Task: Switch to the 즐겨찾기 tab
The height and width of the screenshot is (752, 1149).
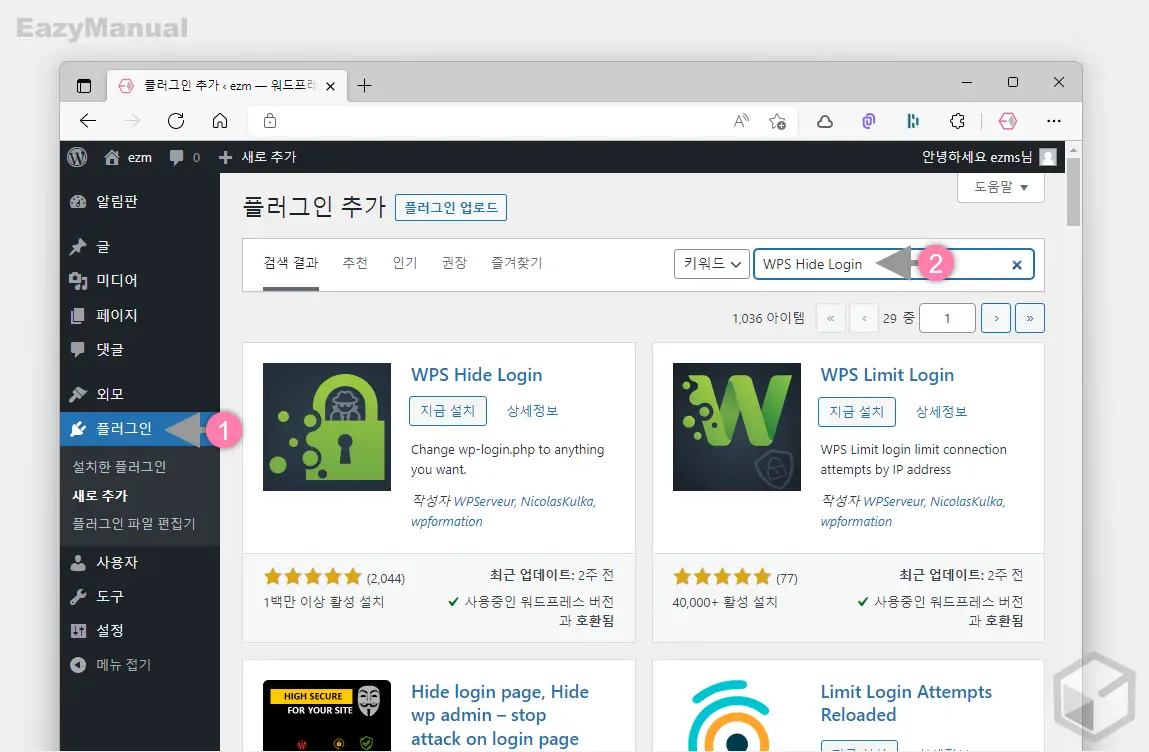Action: 517,263
